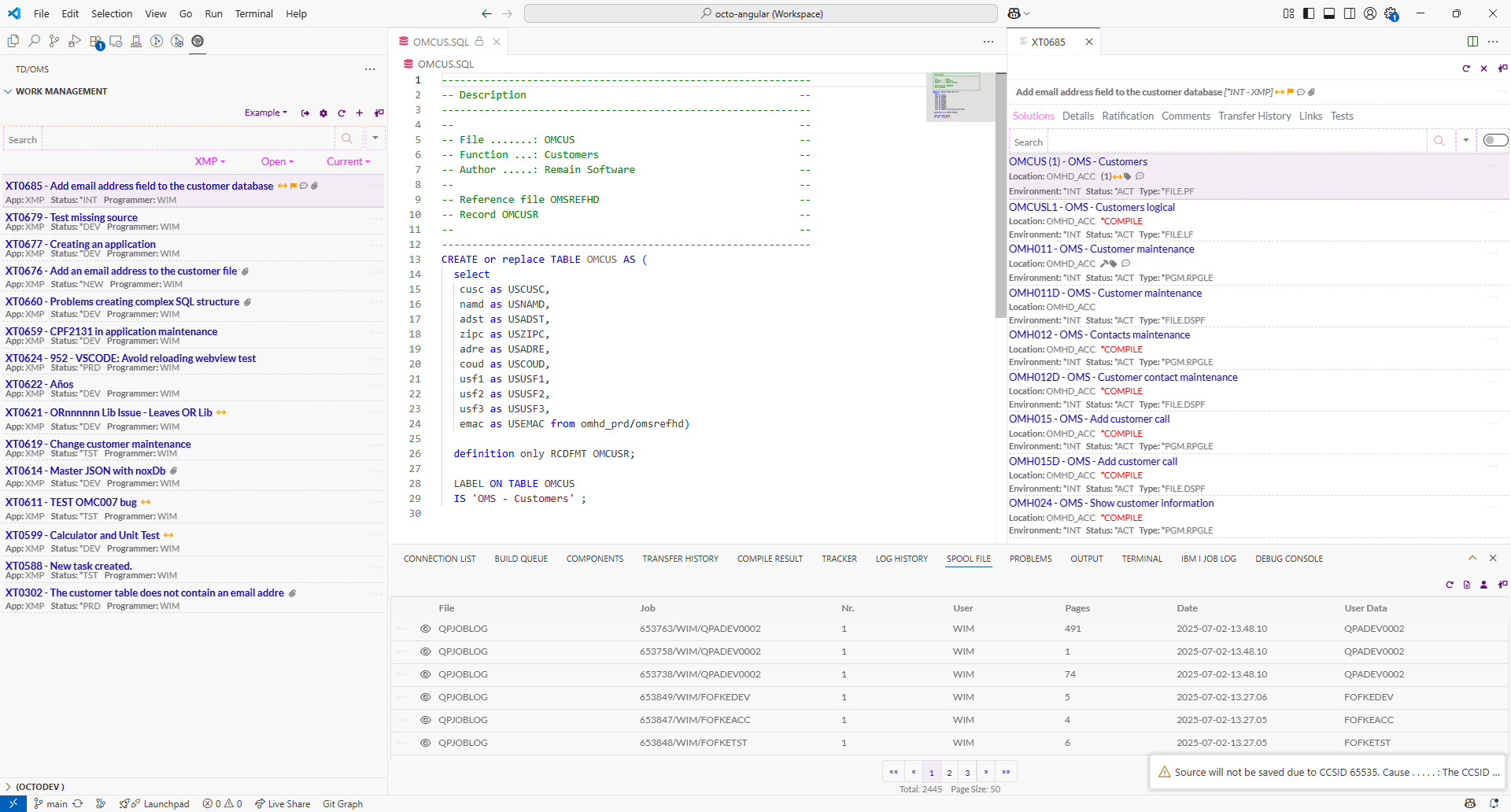Click the document icon in Spool File toolbar
This screenshot has width=1511, height=812.
[1467, 585]
